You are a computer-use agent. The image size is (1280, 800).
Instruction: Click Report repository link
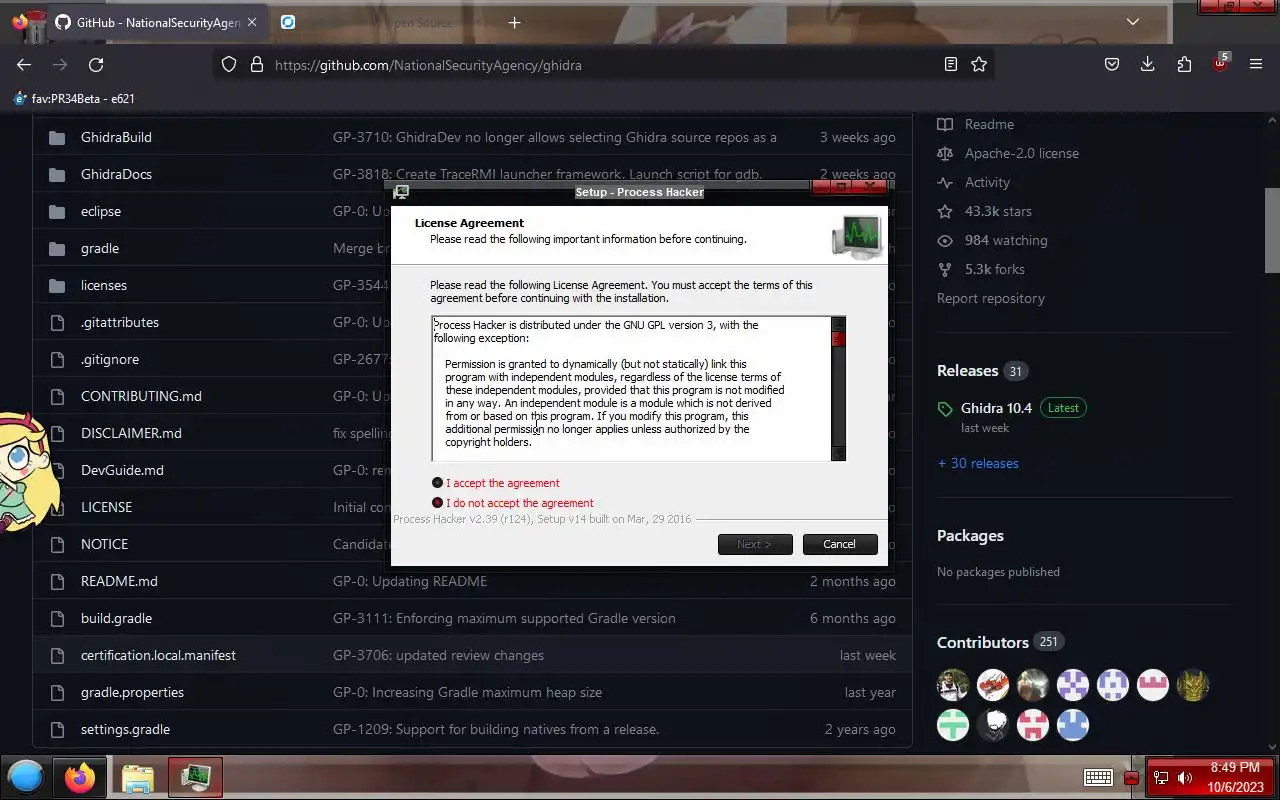991,298
